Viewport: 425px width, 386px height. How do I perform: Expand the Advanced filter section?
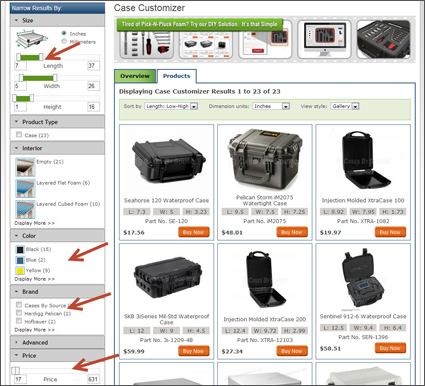tap(57, 342)
